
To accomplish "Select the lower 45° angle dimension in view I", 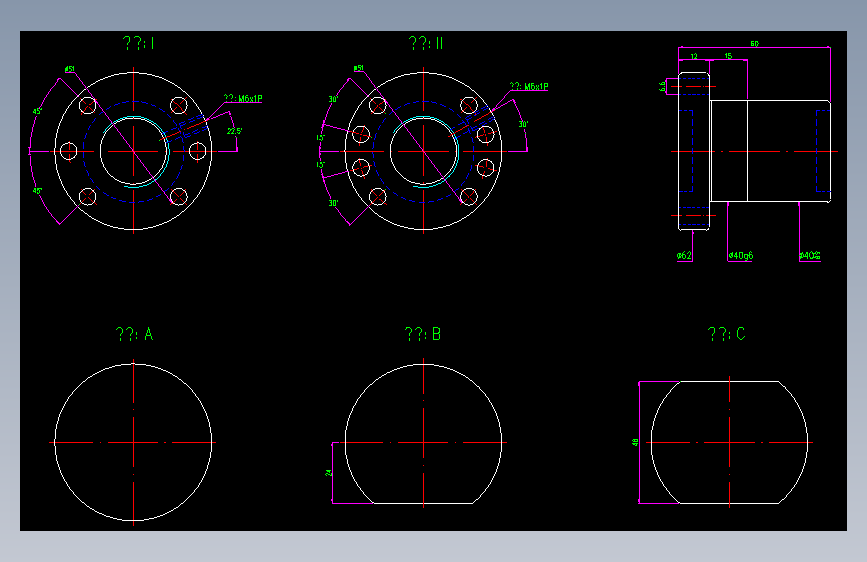I will pyautogui.click(x=38, y=191).
